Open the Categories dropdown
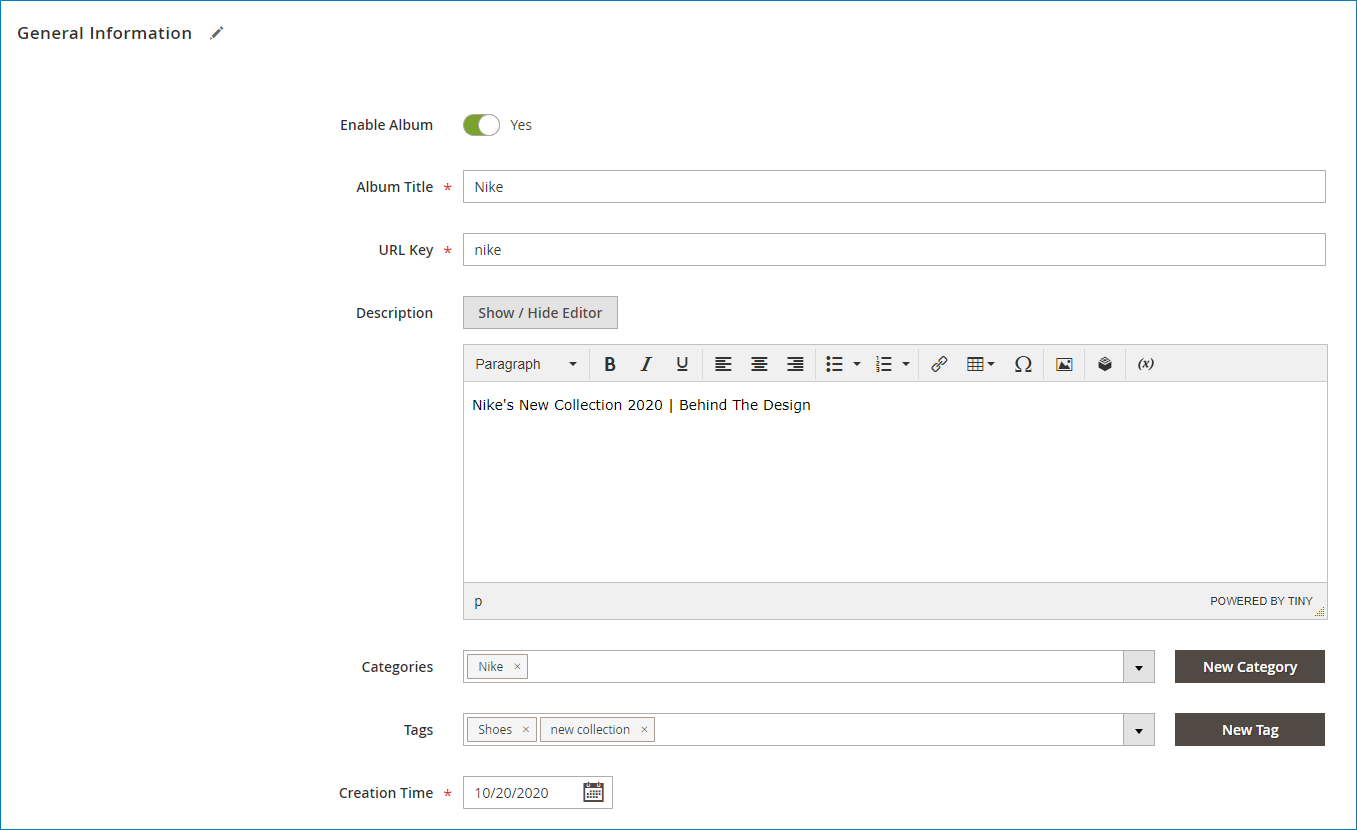 click(1139, 666)
